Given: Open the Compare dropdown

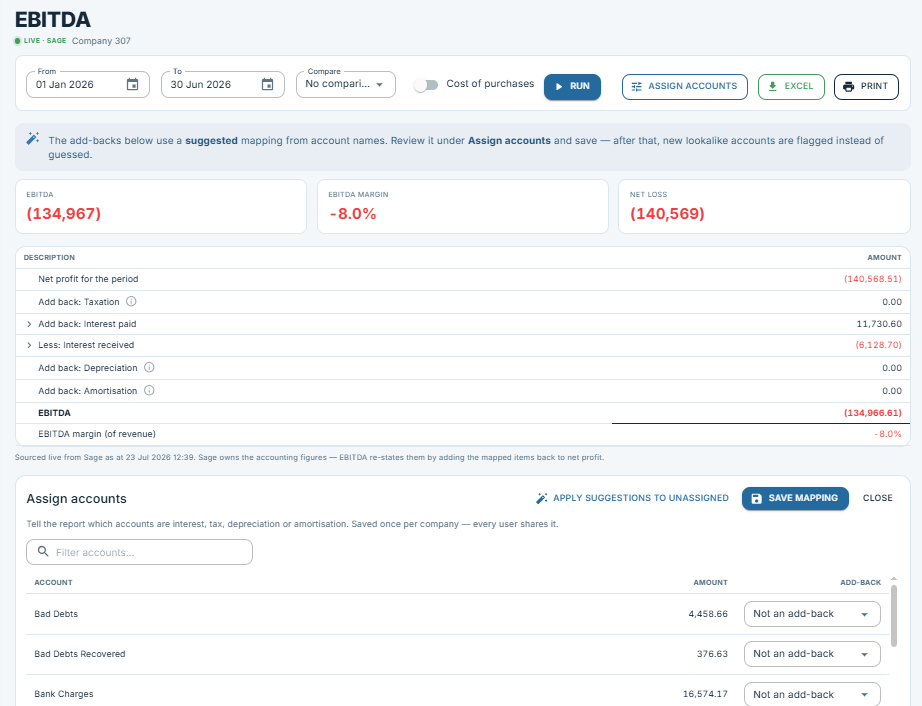Looking at the screenshot, I should coord(346,84).
